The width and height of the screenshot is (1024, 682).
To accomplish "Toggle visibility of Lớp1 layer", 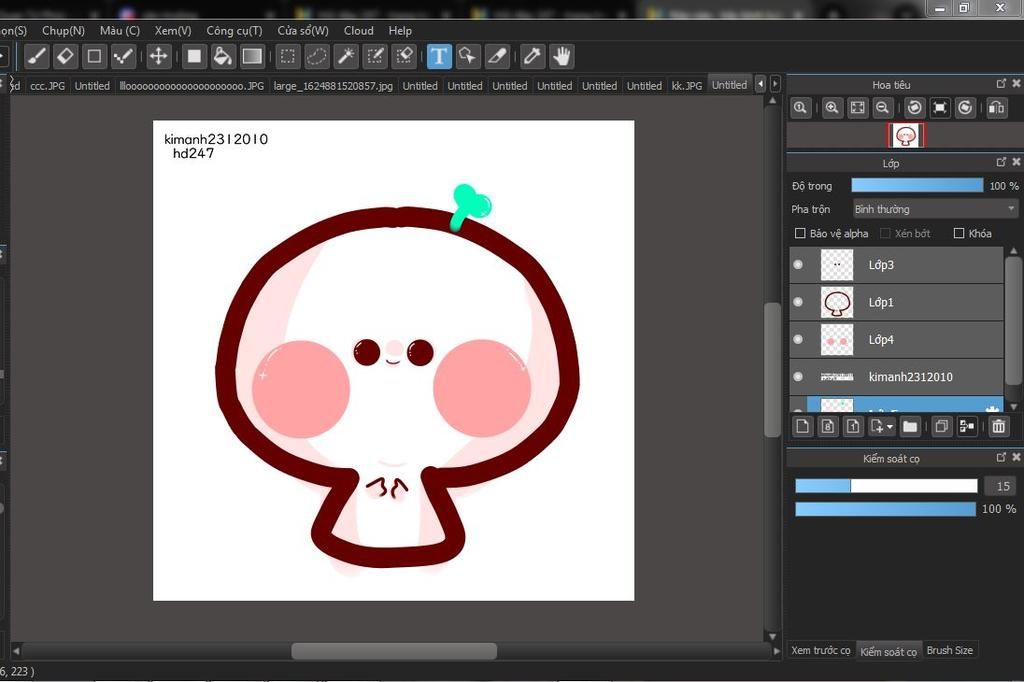I will point(798,302).
